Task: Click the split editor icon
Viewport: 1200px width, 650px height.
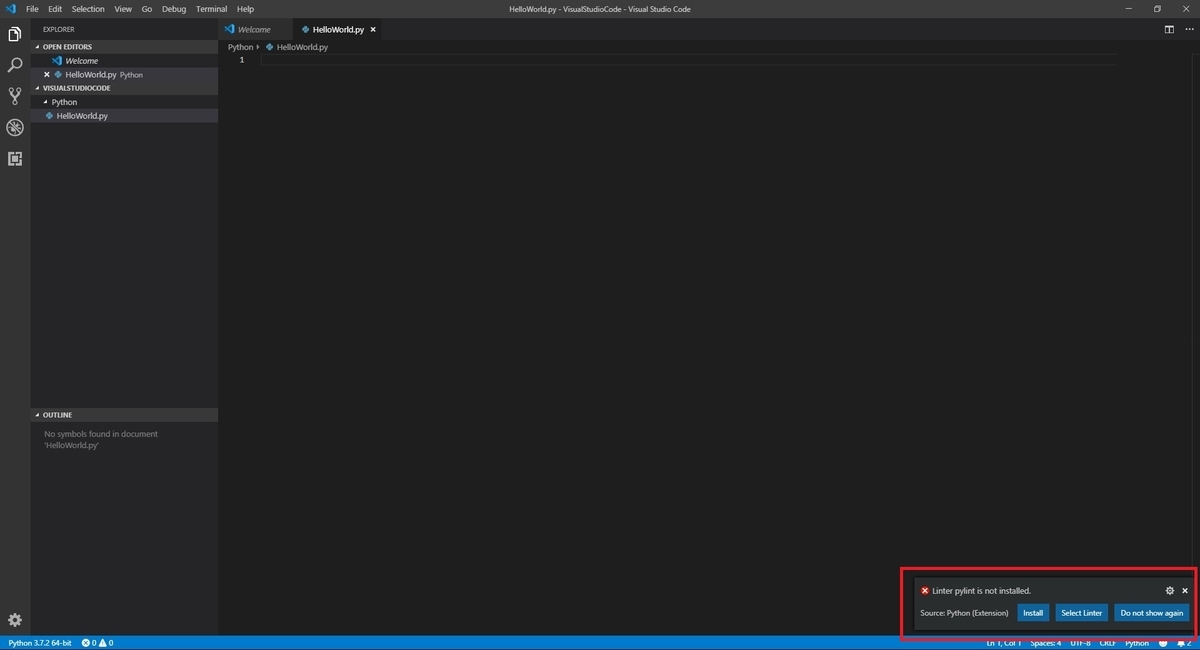Action: [x=1169, y=29]
